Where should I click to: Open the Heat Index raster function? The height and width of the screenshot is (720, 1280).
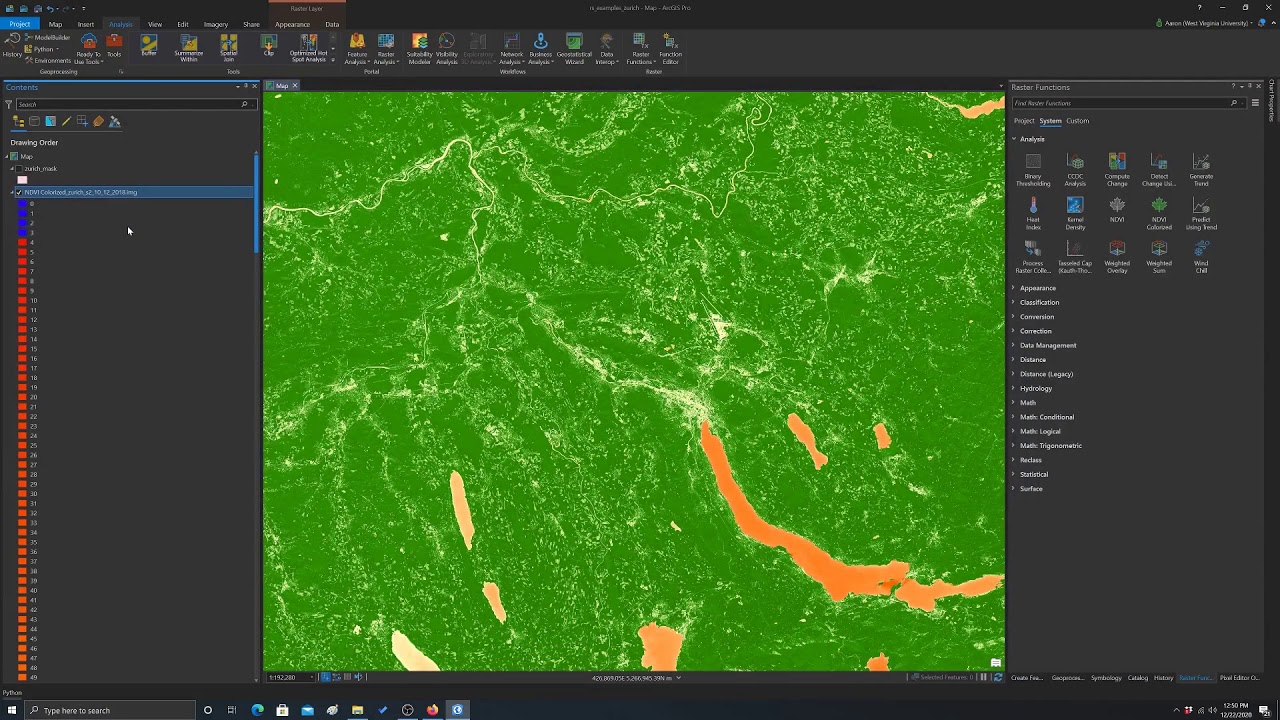click(1033, 213)
